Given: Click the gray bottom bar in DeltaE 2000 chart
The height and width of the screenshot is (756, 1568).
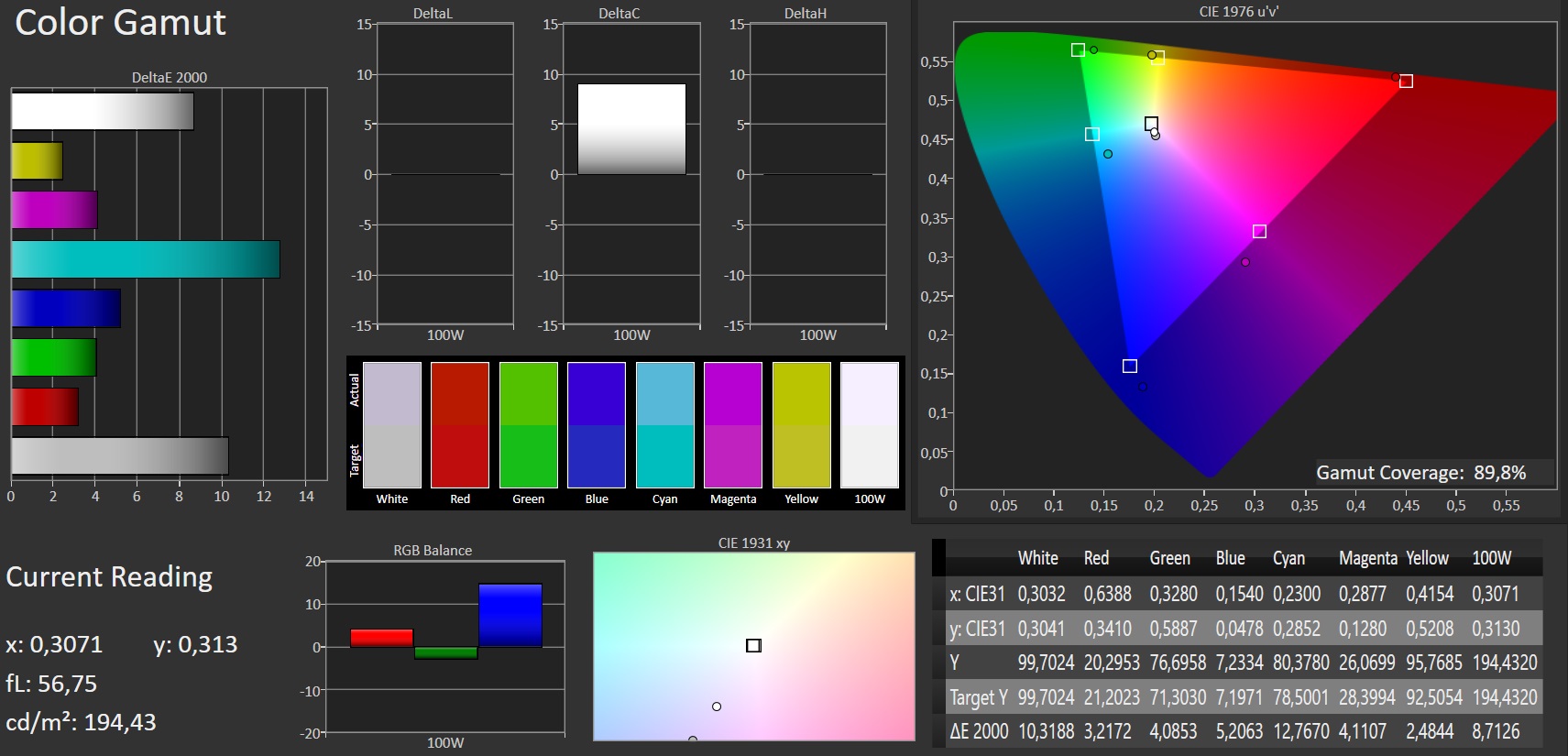Looking at the screenshot, I should 120,455.
